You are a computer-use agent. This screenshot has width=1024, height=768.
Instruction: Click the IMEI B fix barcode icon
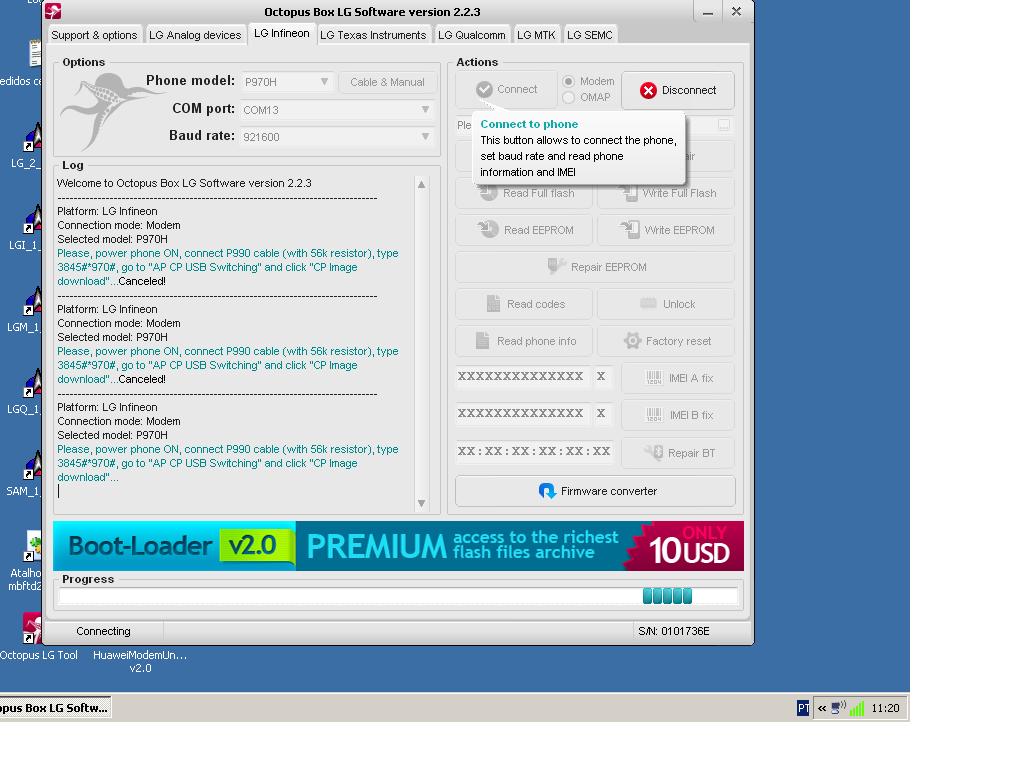tap(654, 415)
